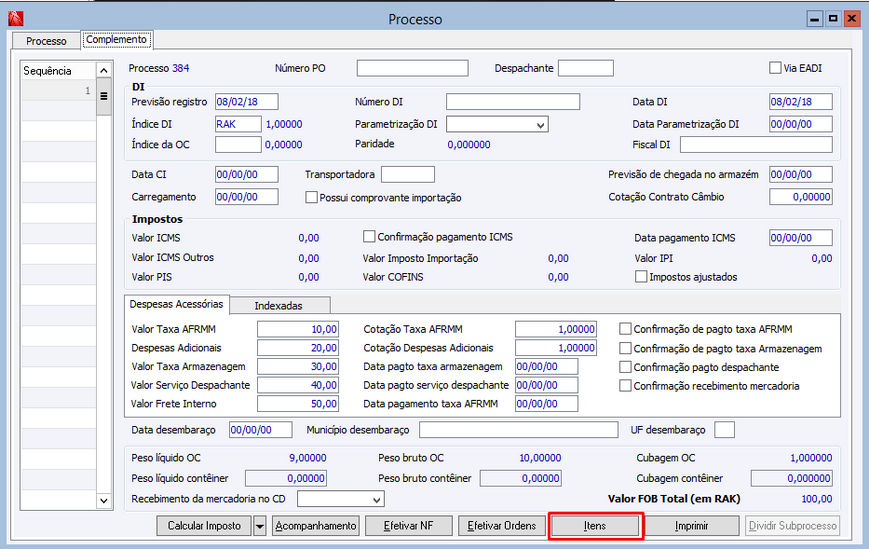
Task: Switch to the Processo tab
Action: click(46, 41)
